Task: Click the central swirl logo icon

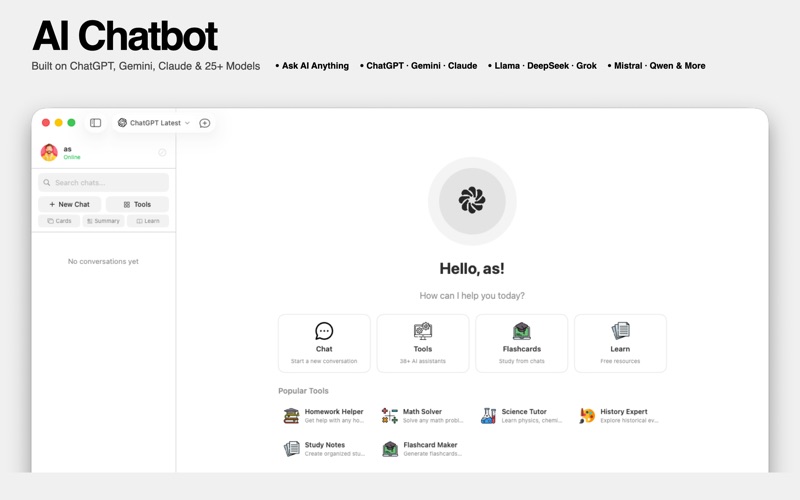Action: [x=472, y=201]
